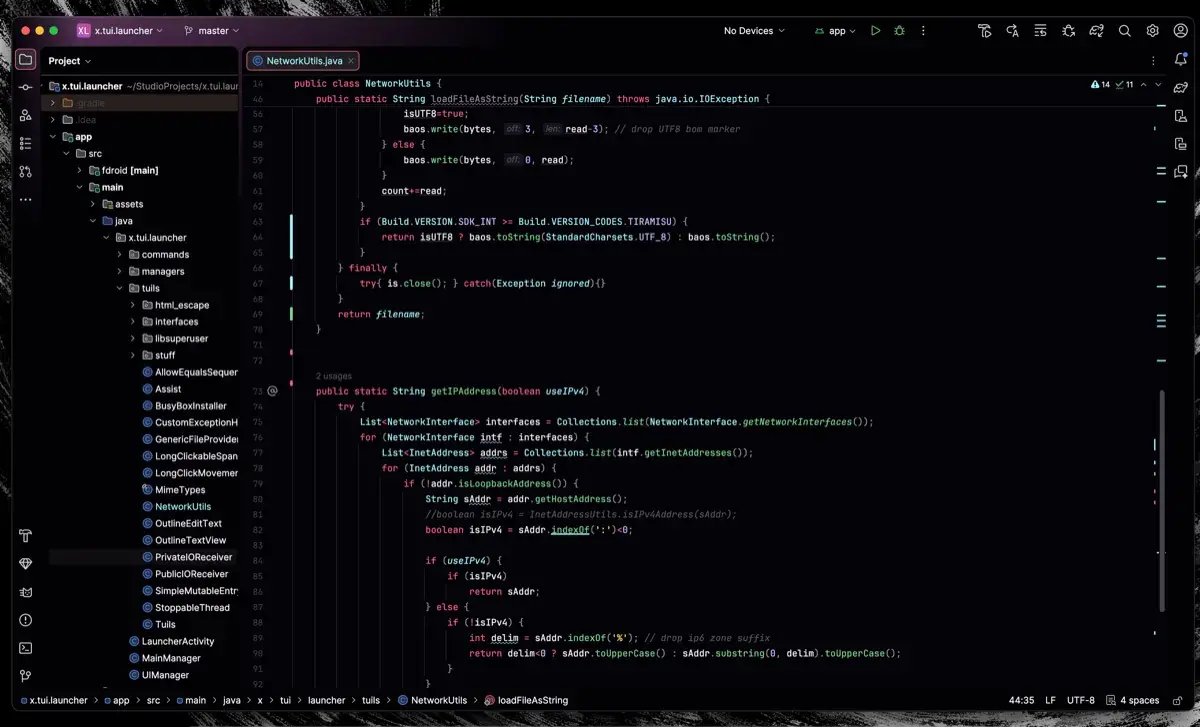Screen dimensions: 1200x727
Task: Go to previous highlighted error arrow
Action: 1144,85
